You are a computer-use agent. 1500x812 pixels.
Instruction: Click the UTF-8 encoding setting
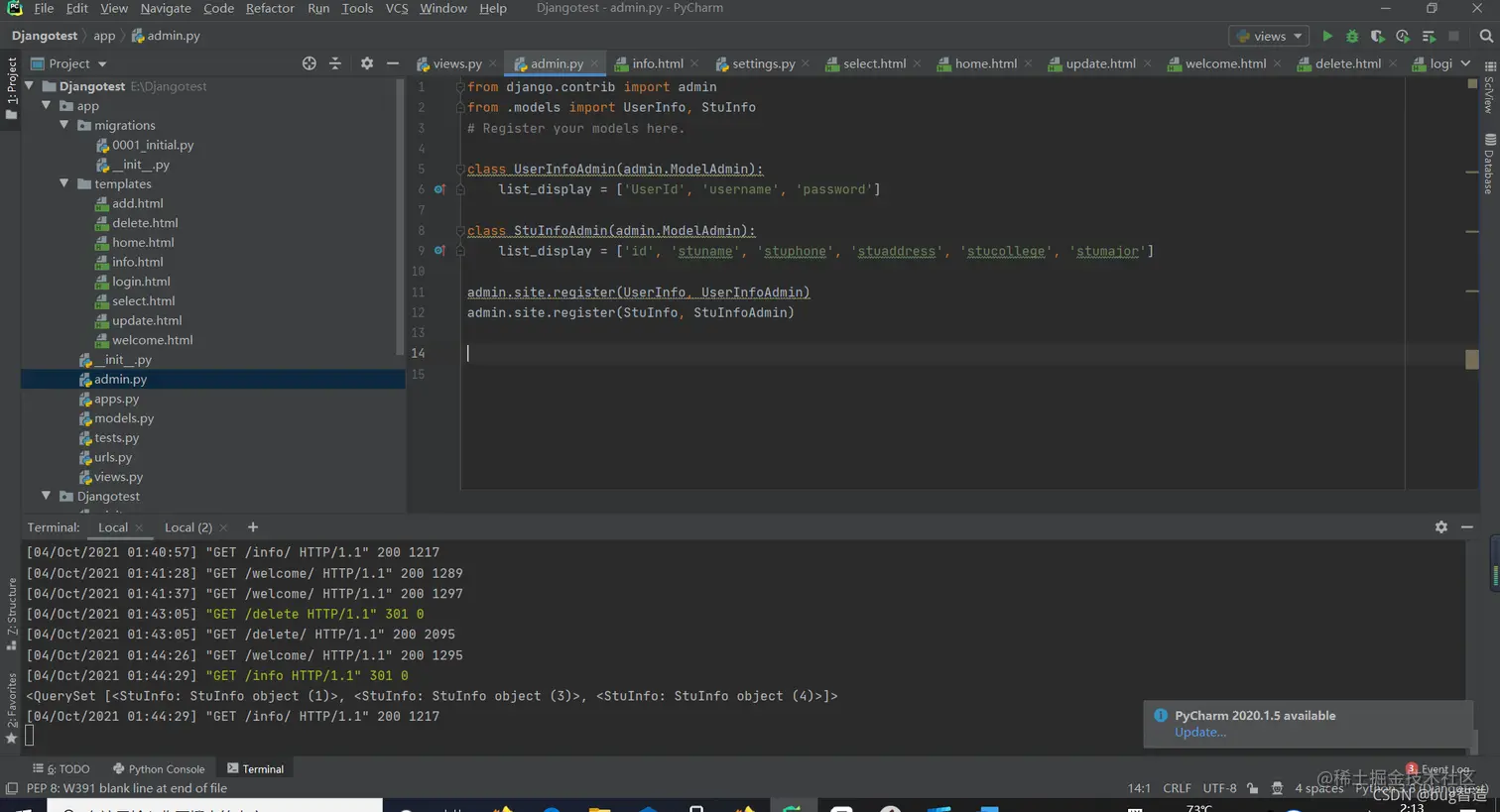tap(1219, 788)
